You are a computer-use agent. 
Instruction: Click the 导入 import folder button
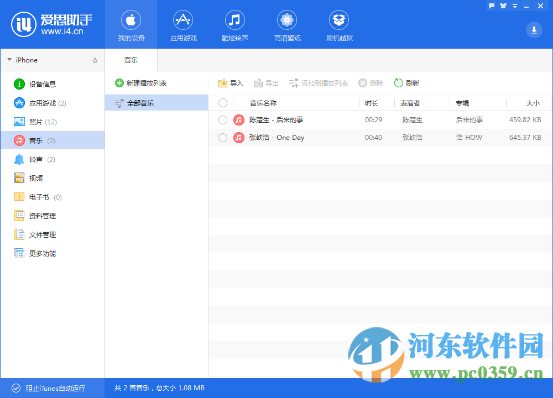pyautogui.click(x=230, y=83)
